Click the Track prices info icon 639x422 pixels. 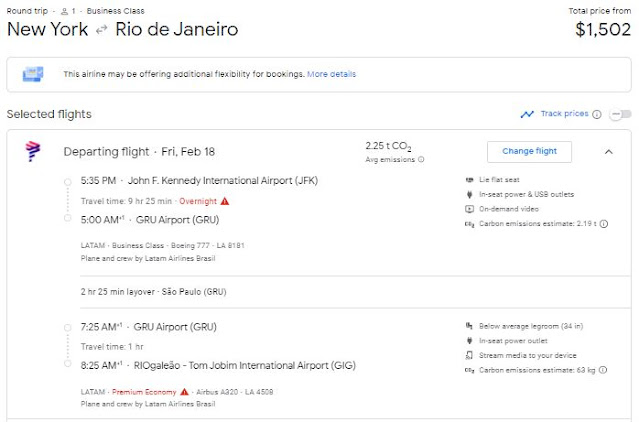[x=597, y=114]
